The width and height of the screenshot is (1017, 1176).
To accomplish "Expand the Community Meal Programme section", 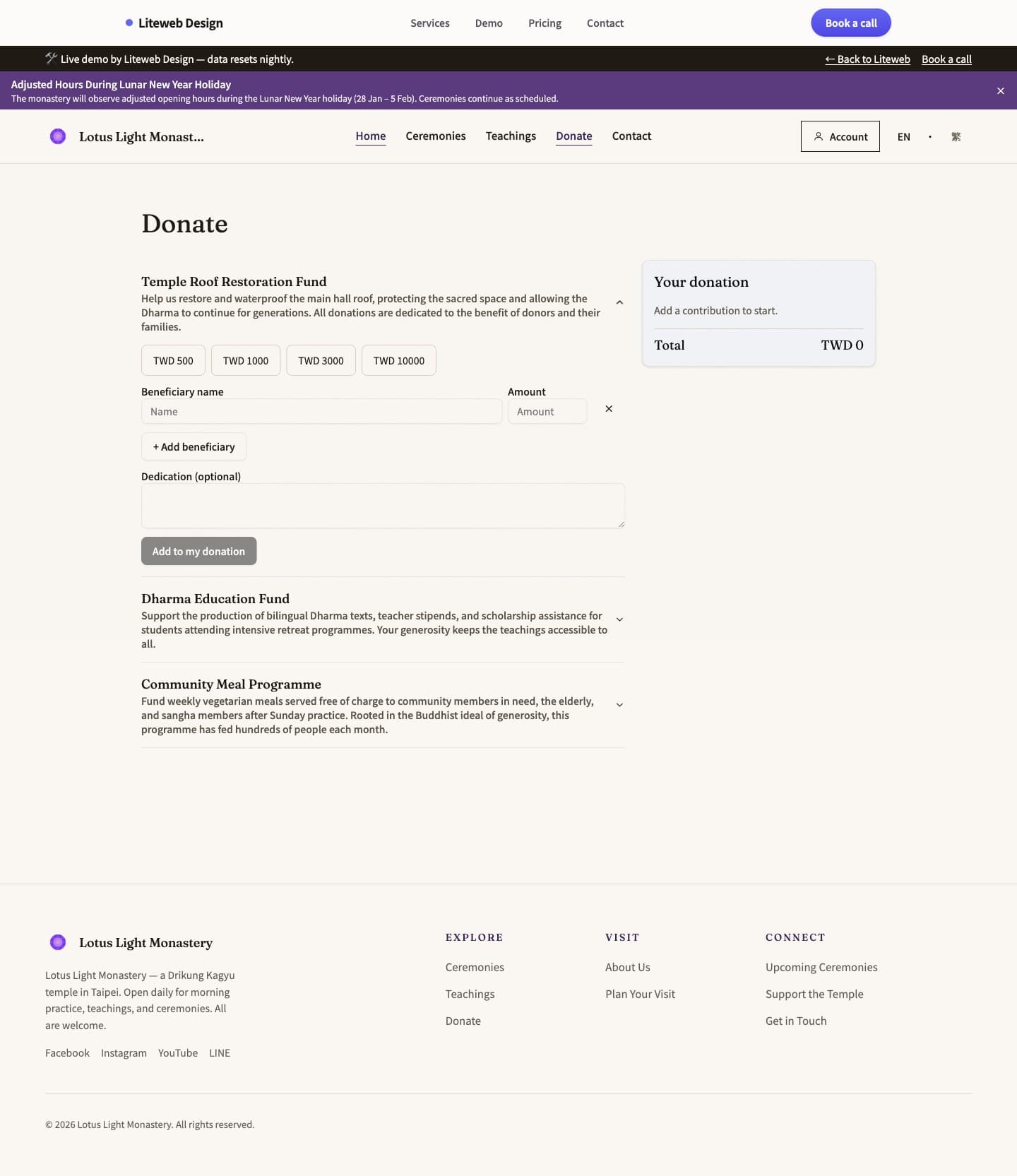I will click(619, 705).
